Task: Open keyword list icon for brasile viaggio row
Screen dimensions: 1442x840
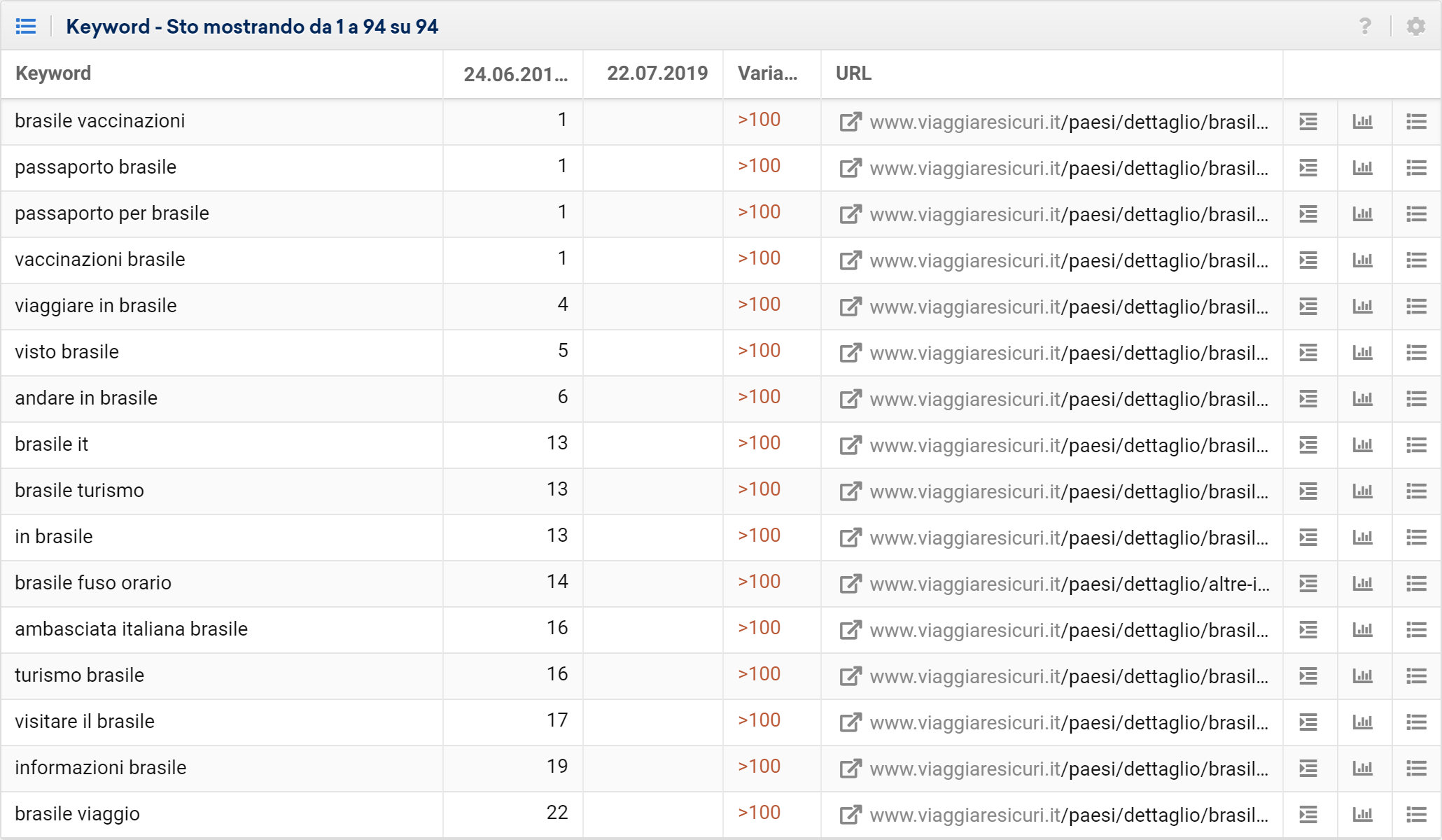Action: [1417, 815]
